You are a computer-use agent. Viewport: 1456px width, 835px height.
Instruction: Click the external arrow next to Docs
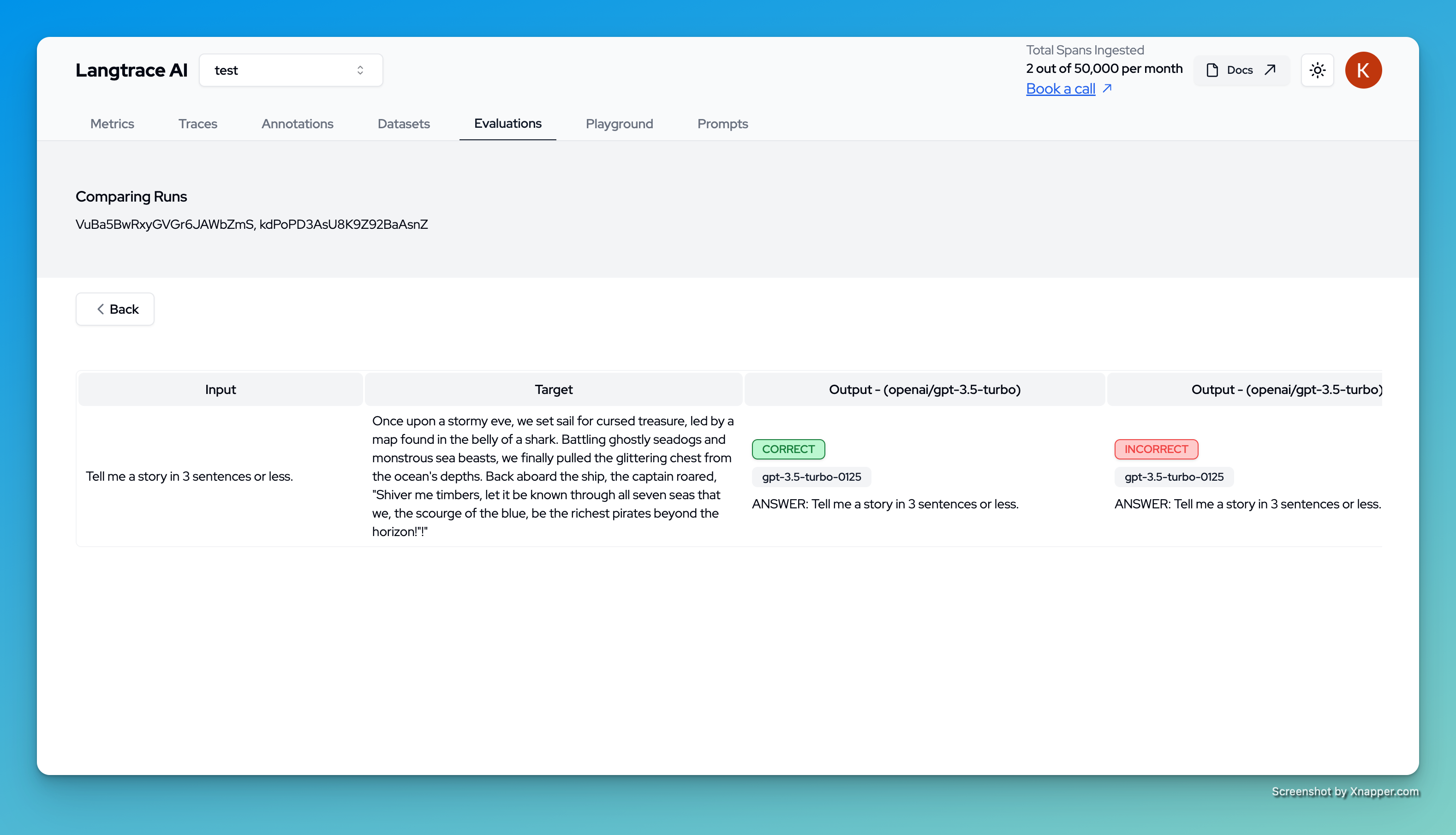click(x=1270, y=69)
